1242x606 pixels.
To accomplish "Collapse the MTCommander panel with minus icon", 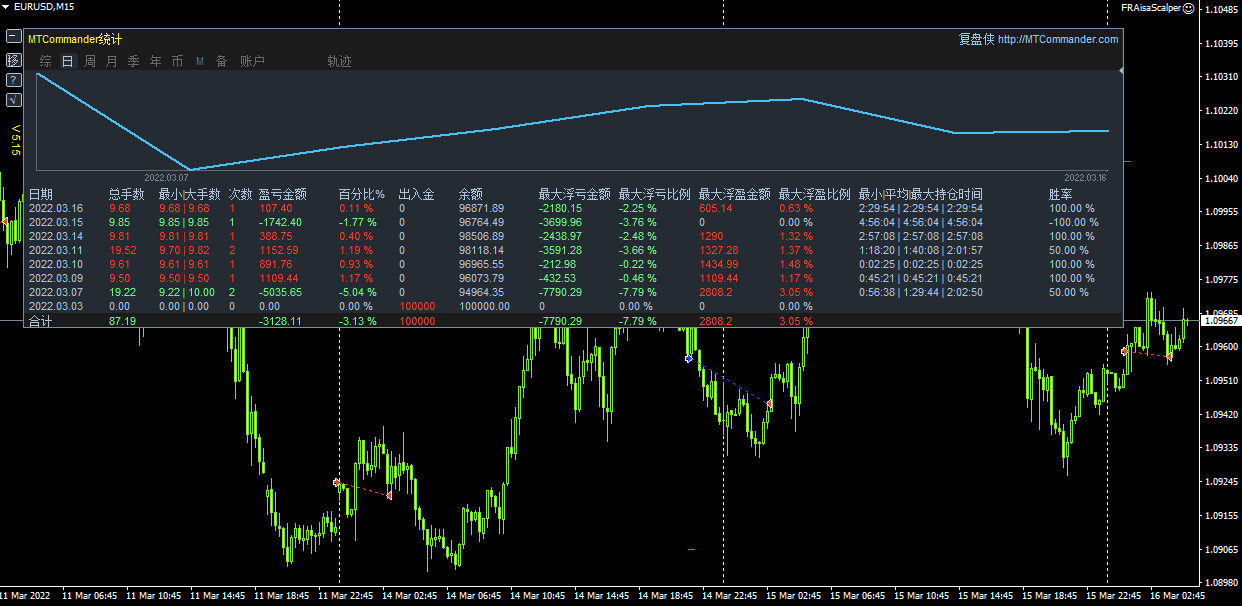I will pyautogui.click(x=13, y=36).
